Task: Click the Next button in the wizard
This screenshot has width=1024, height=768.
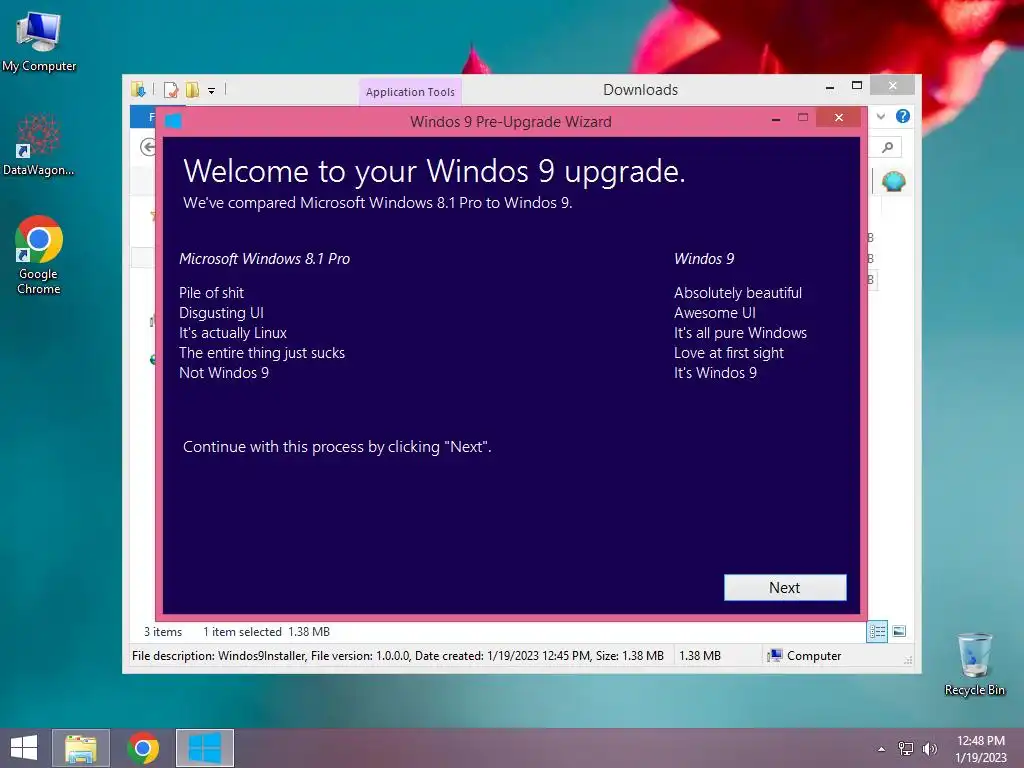Action: click(x=785, y=587)
